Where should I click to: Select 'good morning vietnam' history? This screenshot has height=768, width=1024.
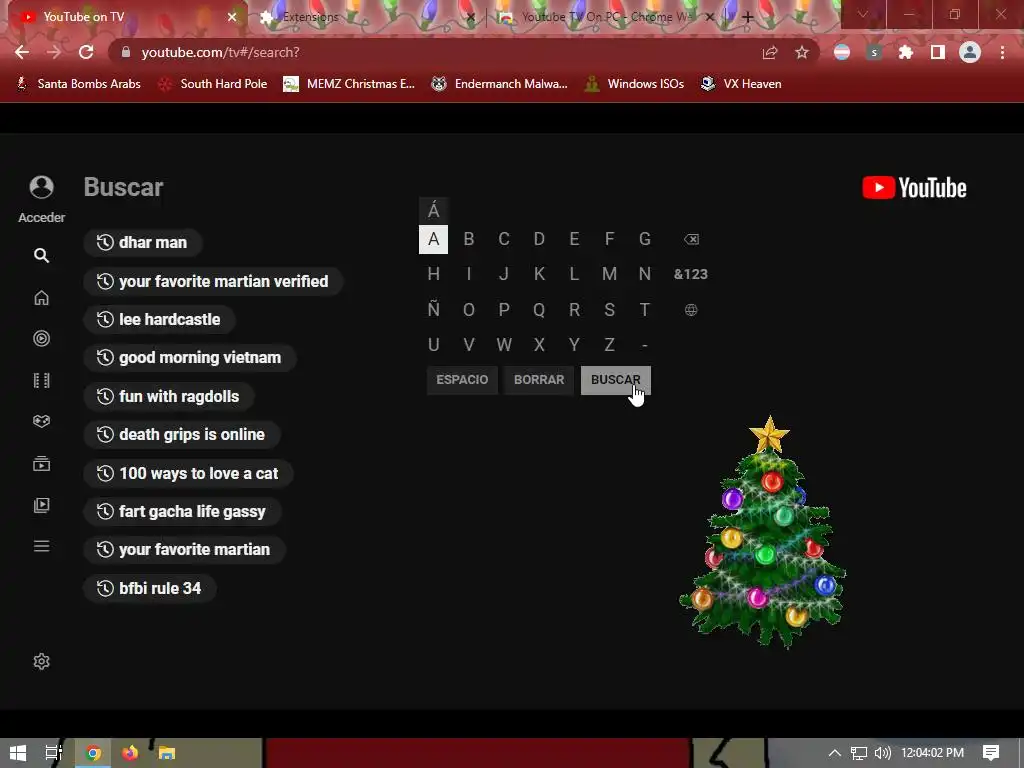pyautogui.click(x=189, y=357)
